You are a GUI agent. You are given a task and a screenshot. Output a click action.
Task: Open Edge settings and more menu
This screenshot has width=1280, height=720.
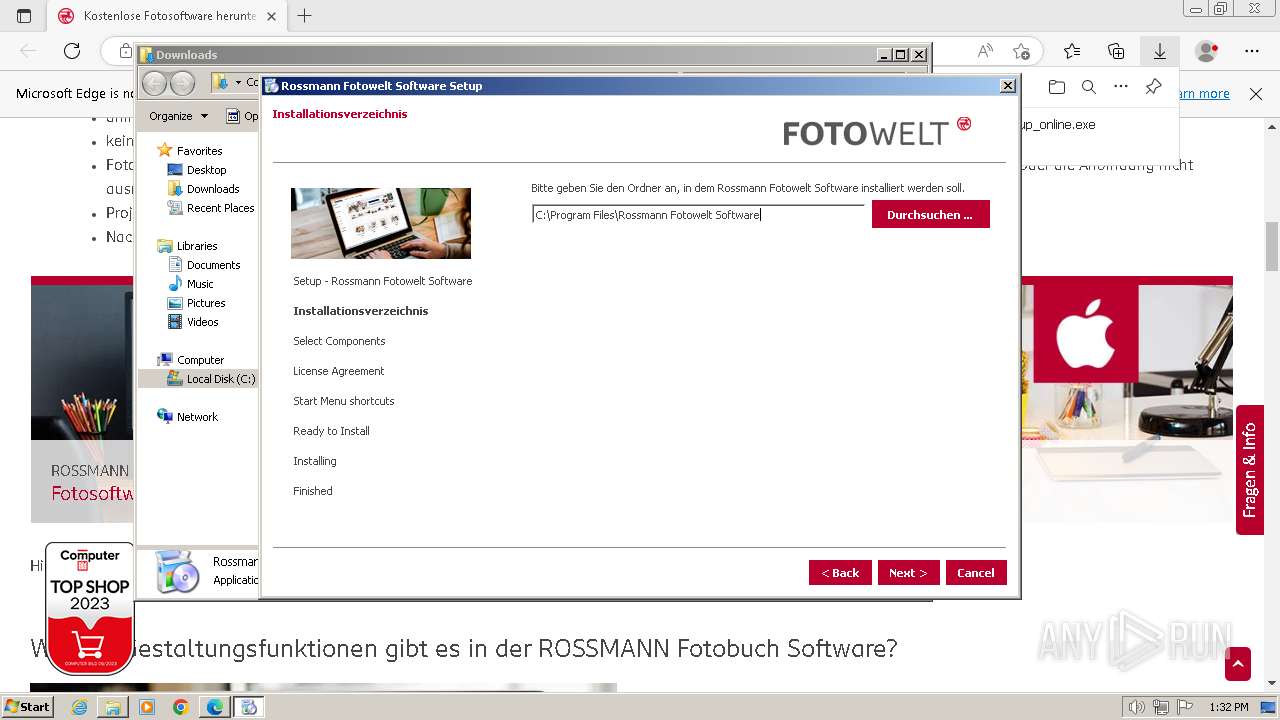[1252, 51]
